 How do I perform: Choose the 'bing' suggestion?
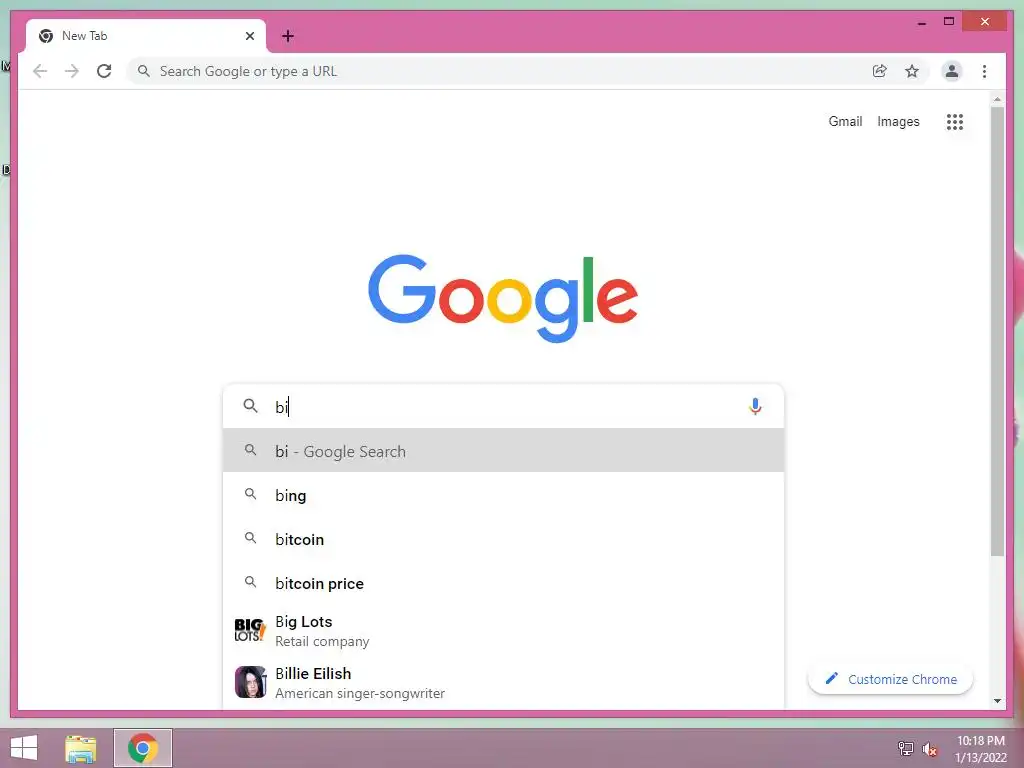coord(503,495)
